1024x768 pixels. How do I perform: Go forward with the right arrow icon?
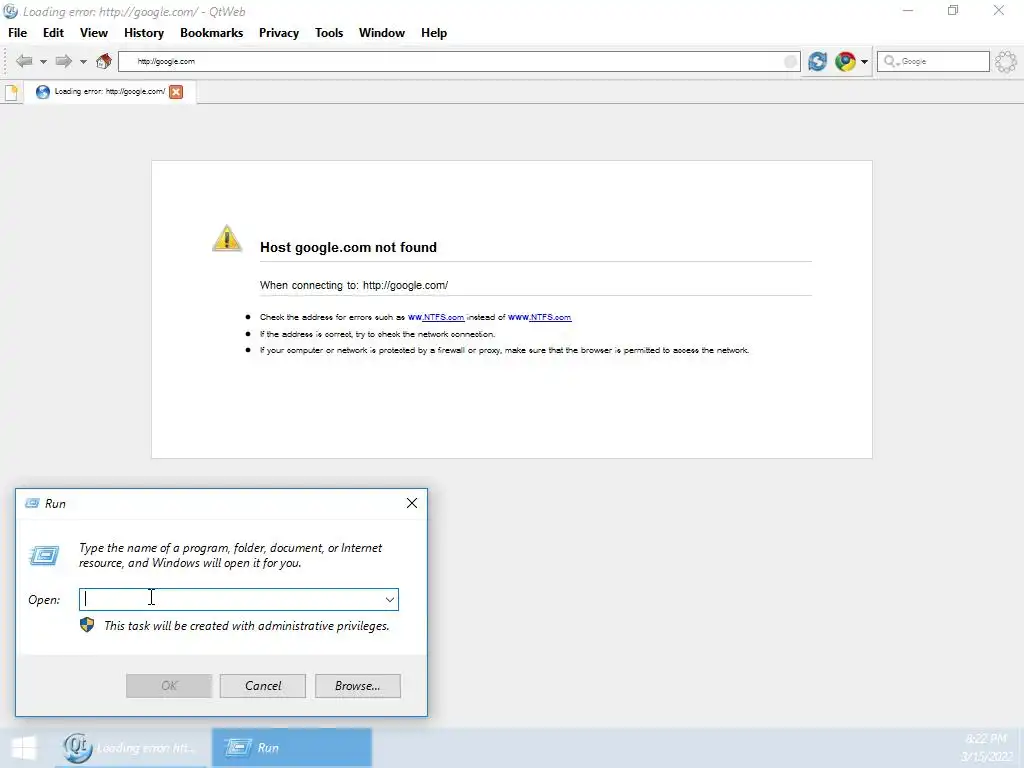click(63, 61)
